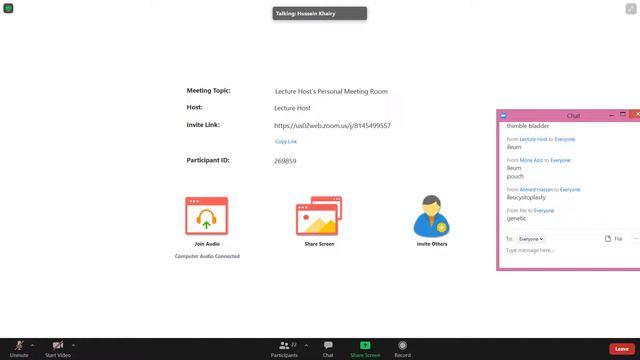Toggle the Chat button in the toolbar

tap(328, 349)
